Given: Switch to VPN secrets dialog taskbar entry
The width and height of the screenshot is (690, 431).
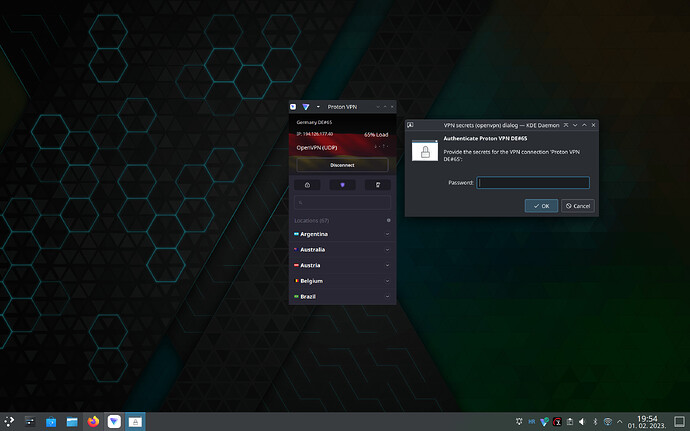Looking at the screenshot, I should coord(135,422).
